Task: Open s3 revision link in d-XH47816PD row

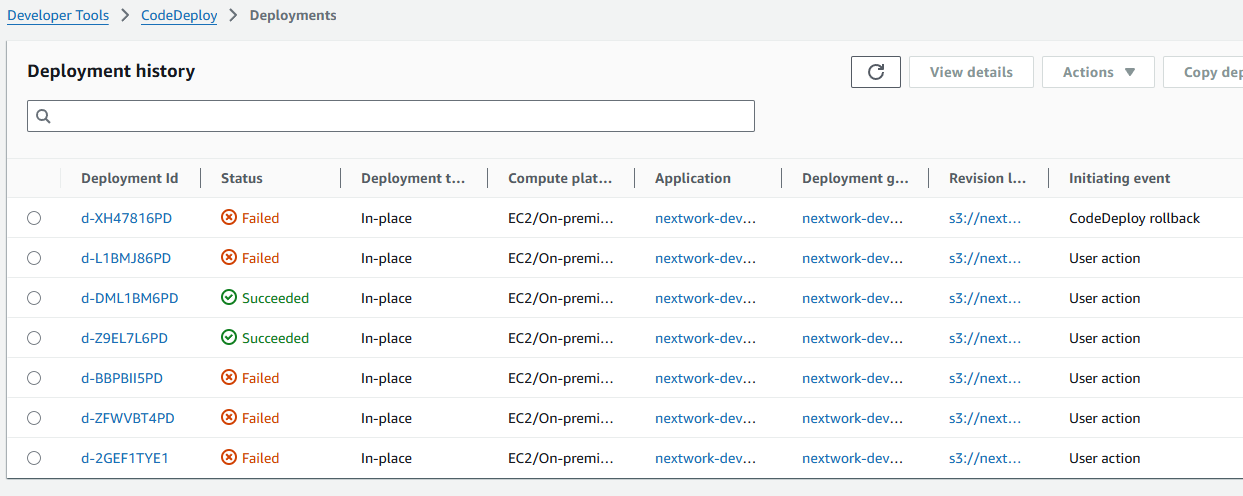Action: click(x=985, y=218)
